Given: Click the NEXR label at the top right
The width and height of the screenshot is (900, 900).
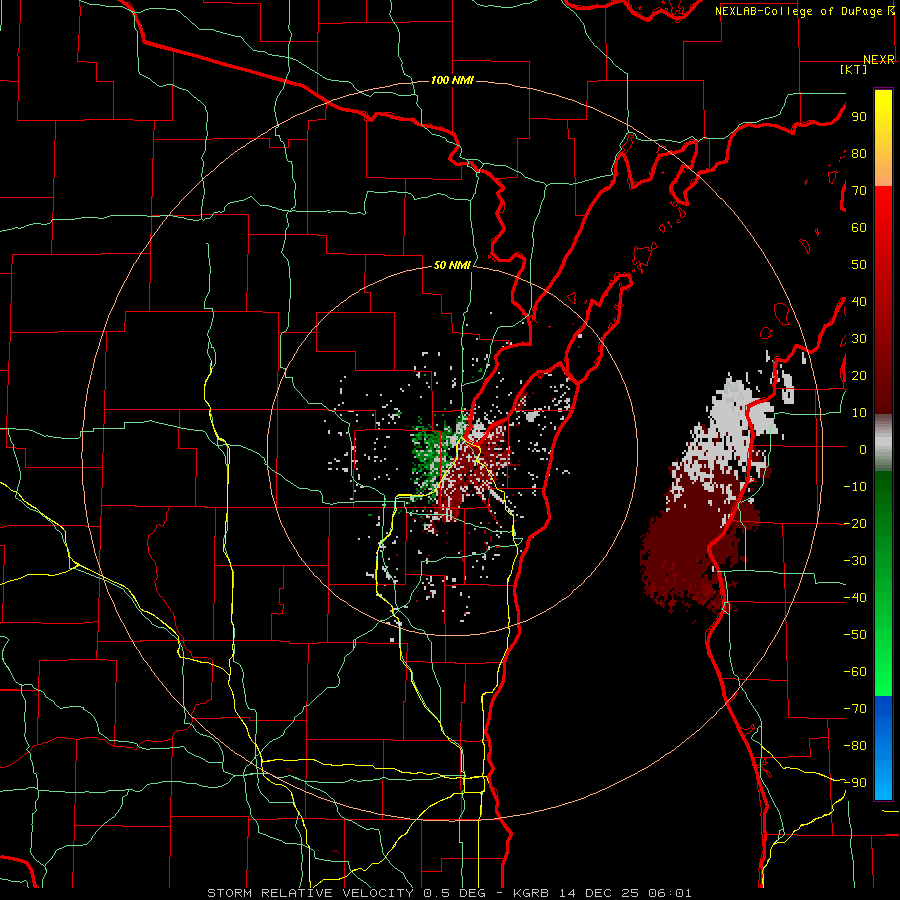Looking at the screenshot, I should coord(879,60).
